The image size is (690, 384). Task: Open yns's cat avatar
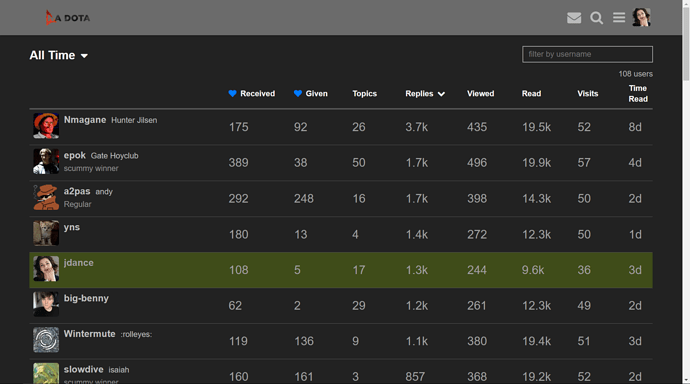(46, 233)
